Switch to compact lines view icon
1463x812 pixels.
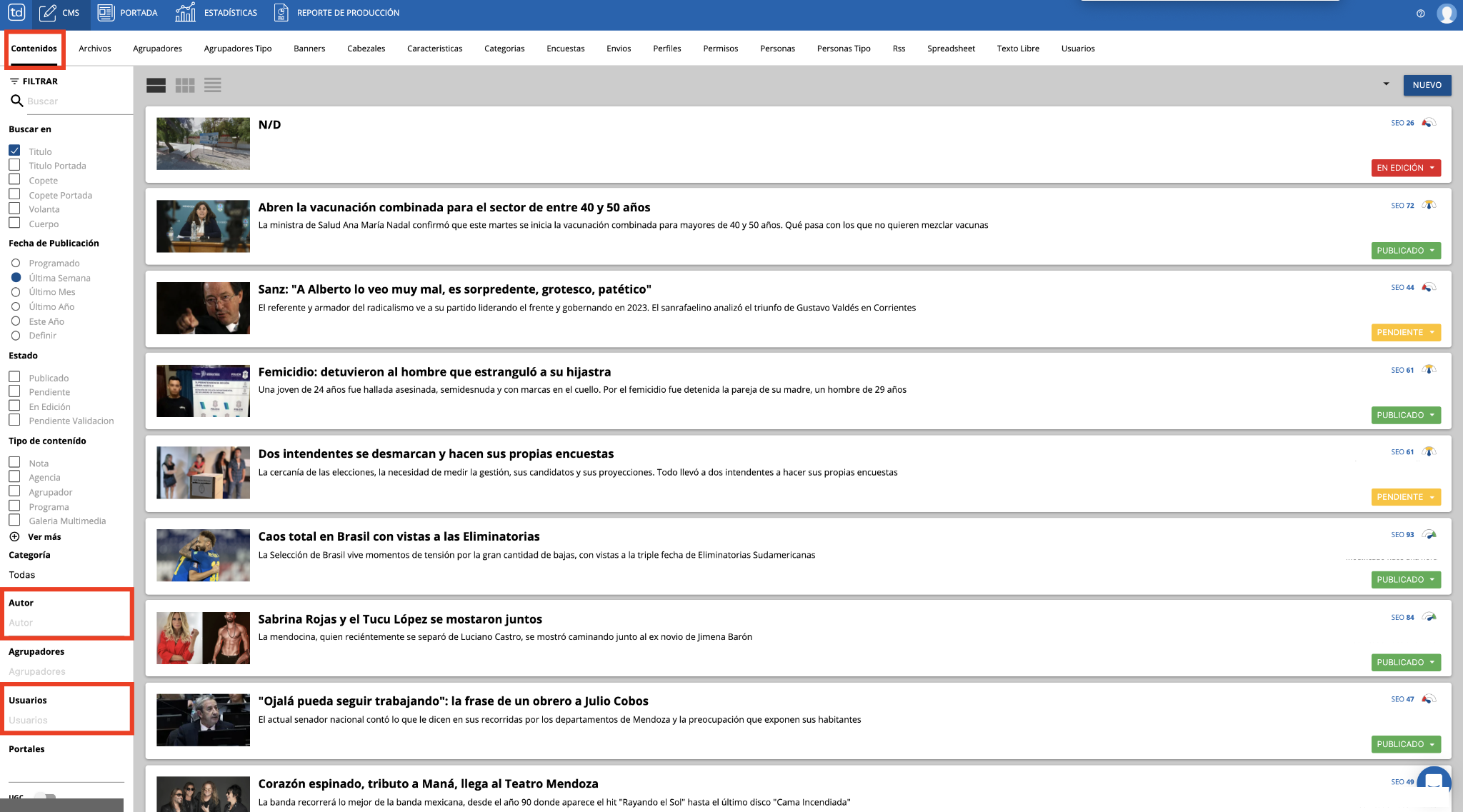coord(212,86)
